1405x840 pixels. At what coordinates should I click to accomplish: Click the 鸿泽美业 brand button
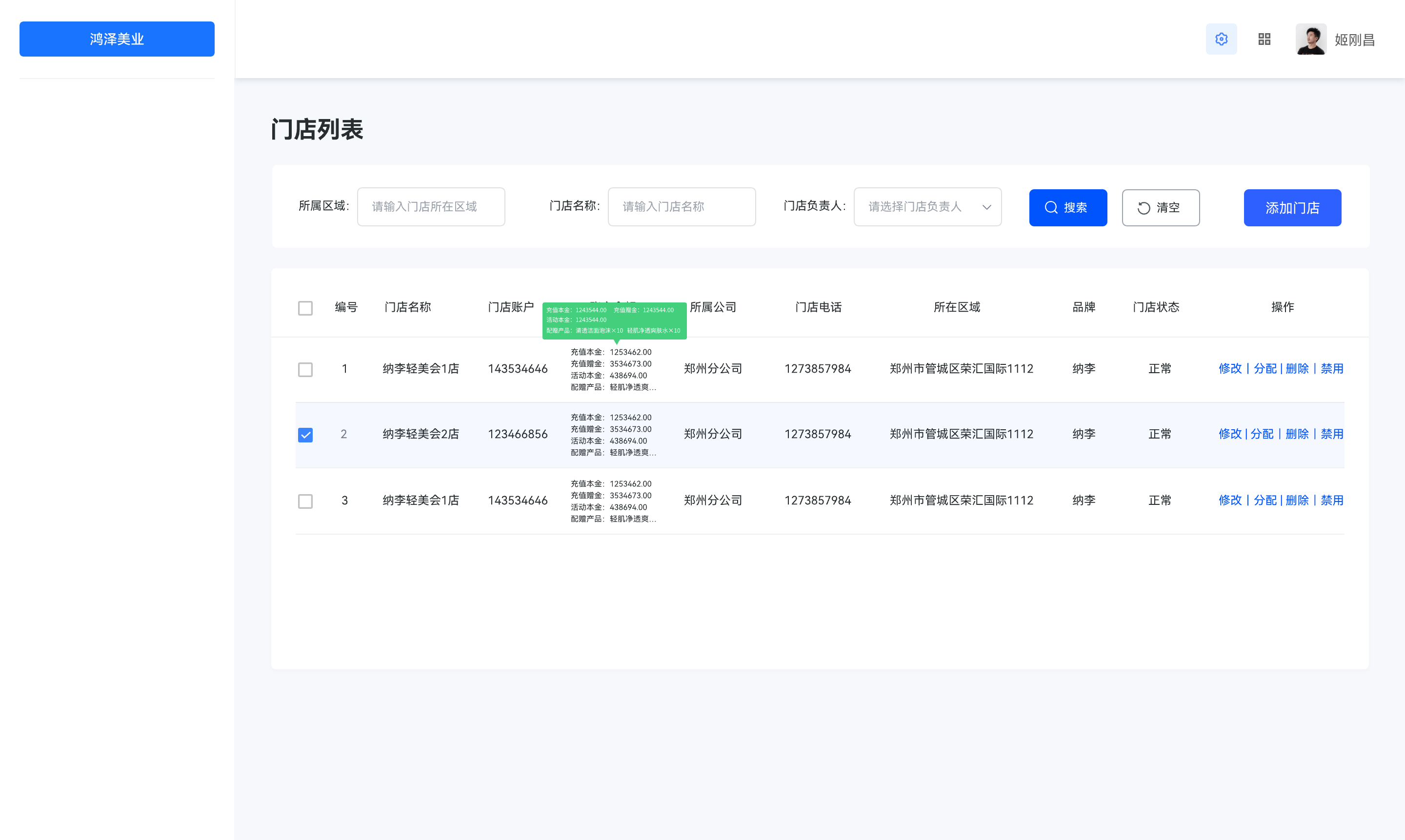coord(117,39)
